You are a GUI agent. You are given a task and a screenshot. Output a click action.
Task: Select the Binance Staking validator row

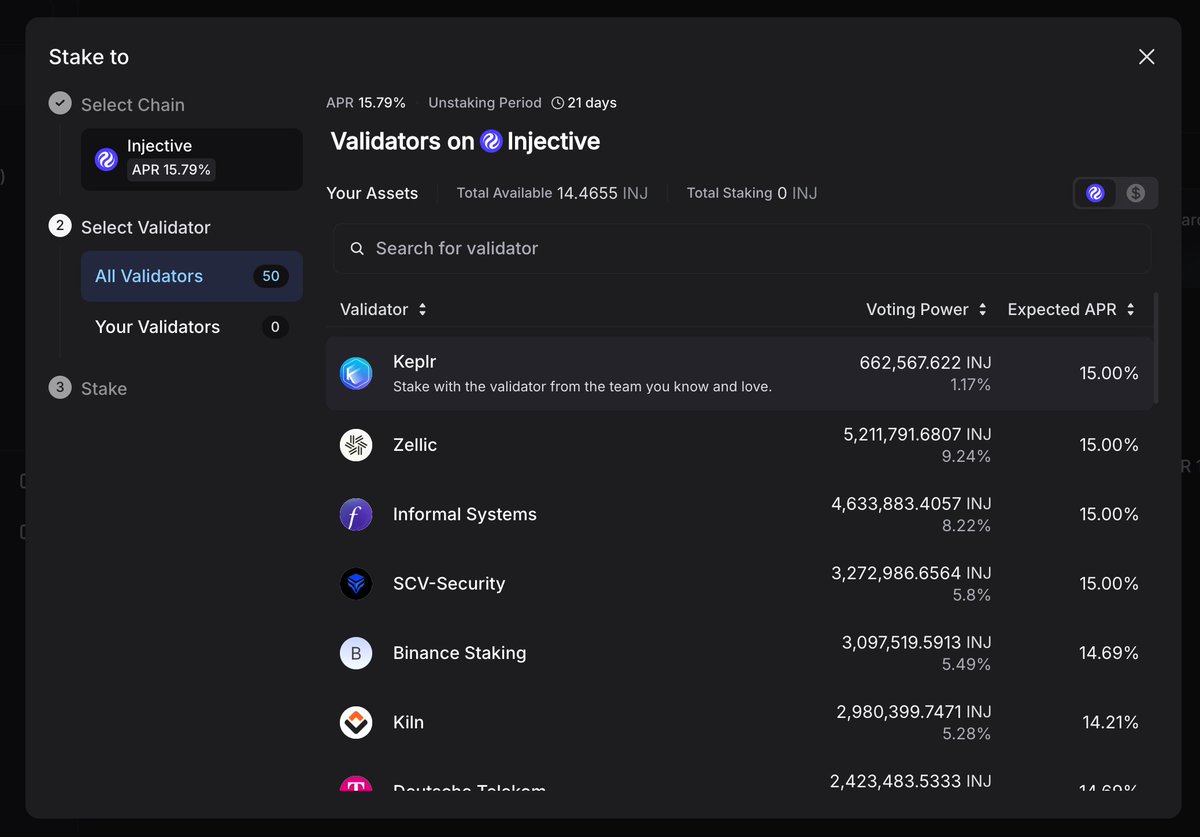[739, 654]
